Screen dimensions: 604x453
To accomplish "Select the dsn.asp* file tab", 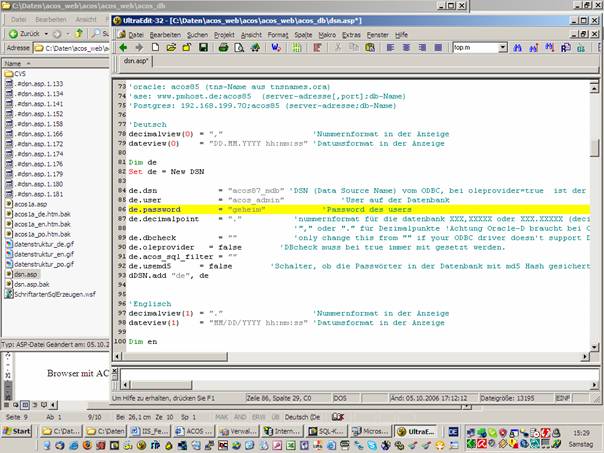I will tap(136, 61).
